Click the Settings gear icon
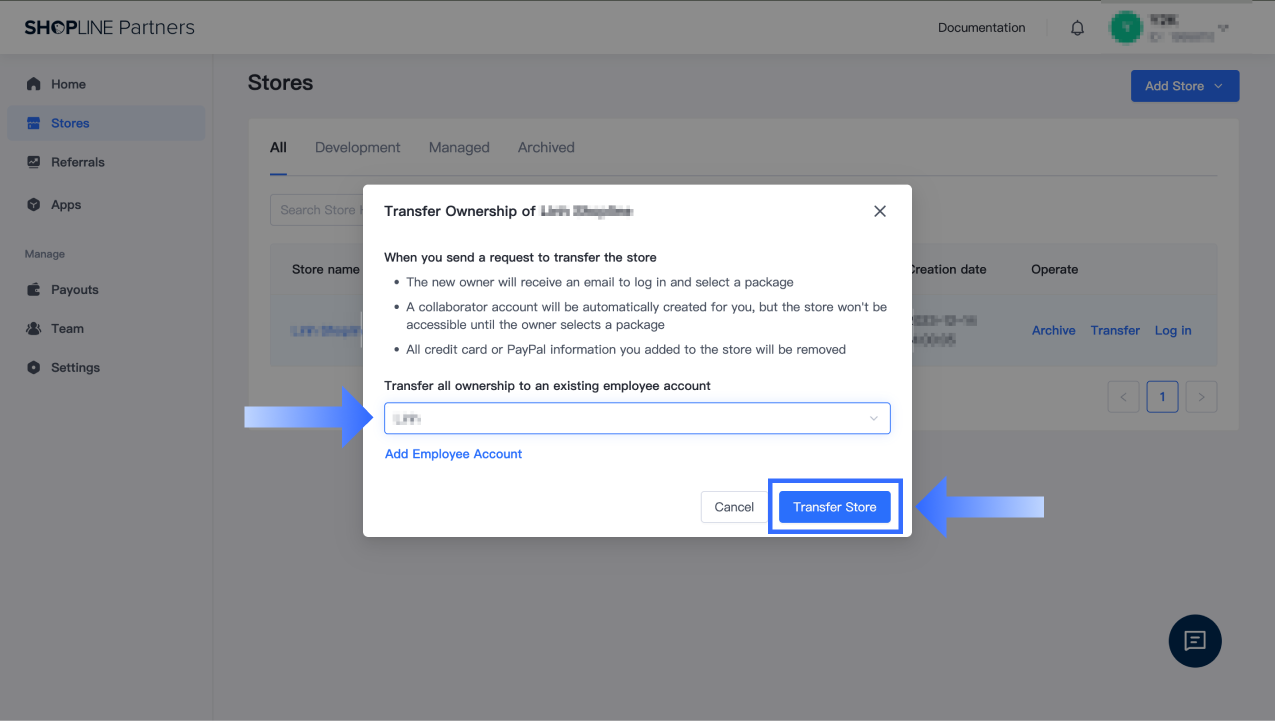The image size is (1275, 721). click(x=34, y=367)
